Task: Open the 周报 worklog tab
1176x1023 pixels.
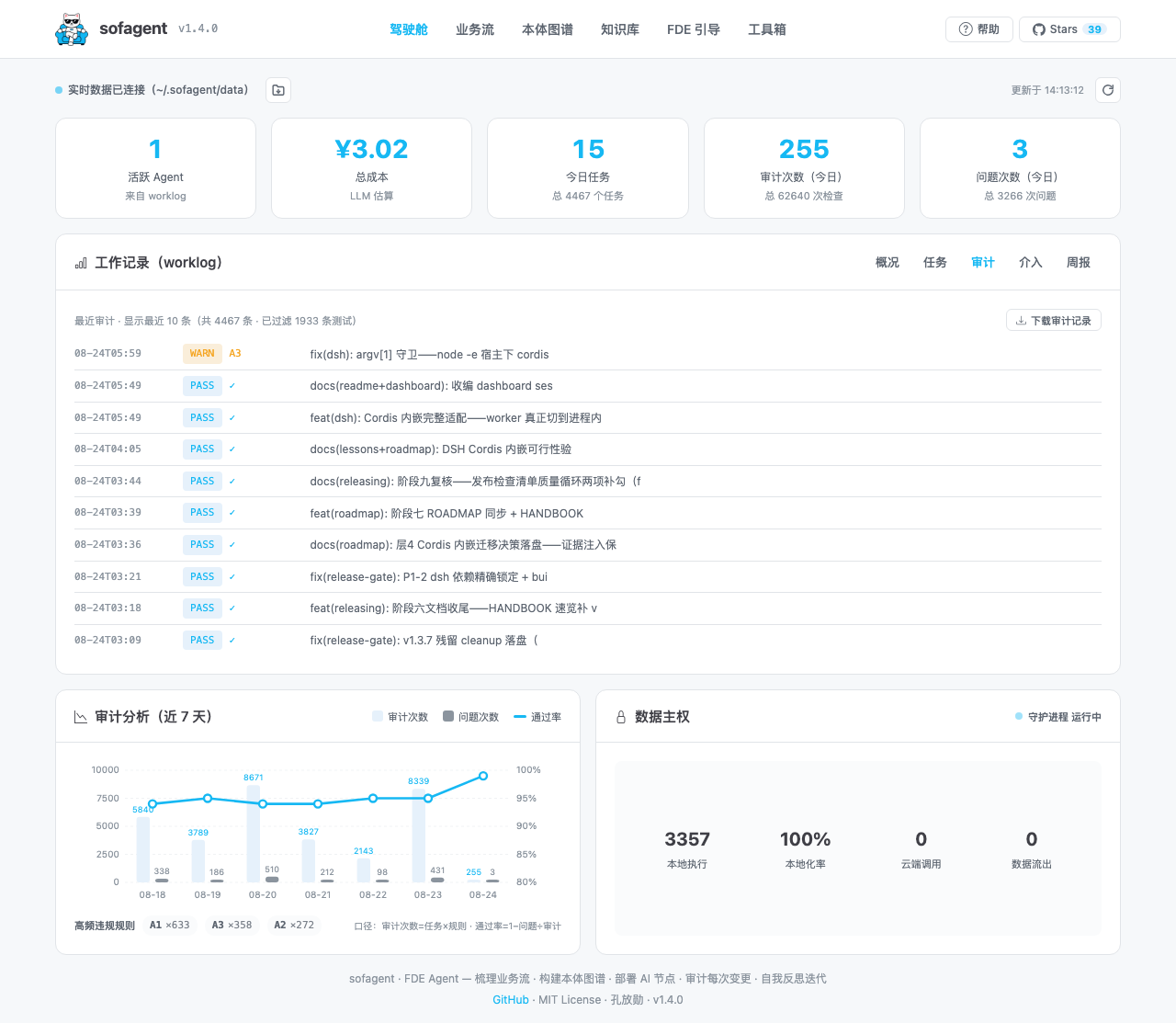Action: 1079,263
